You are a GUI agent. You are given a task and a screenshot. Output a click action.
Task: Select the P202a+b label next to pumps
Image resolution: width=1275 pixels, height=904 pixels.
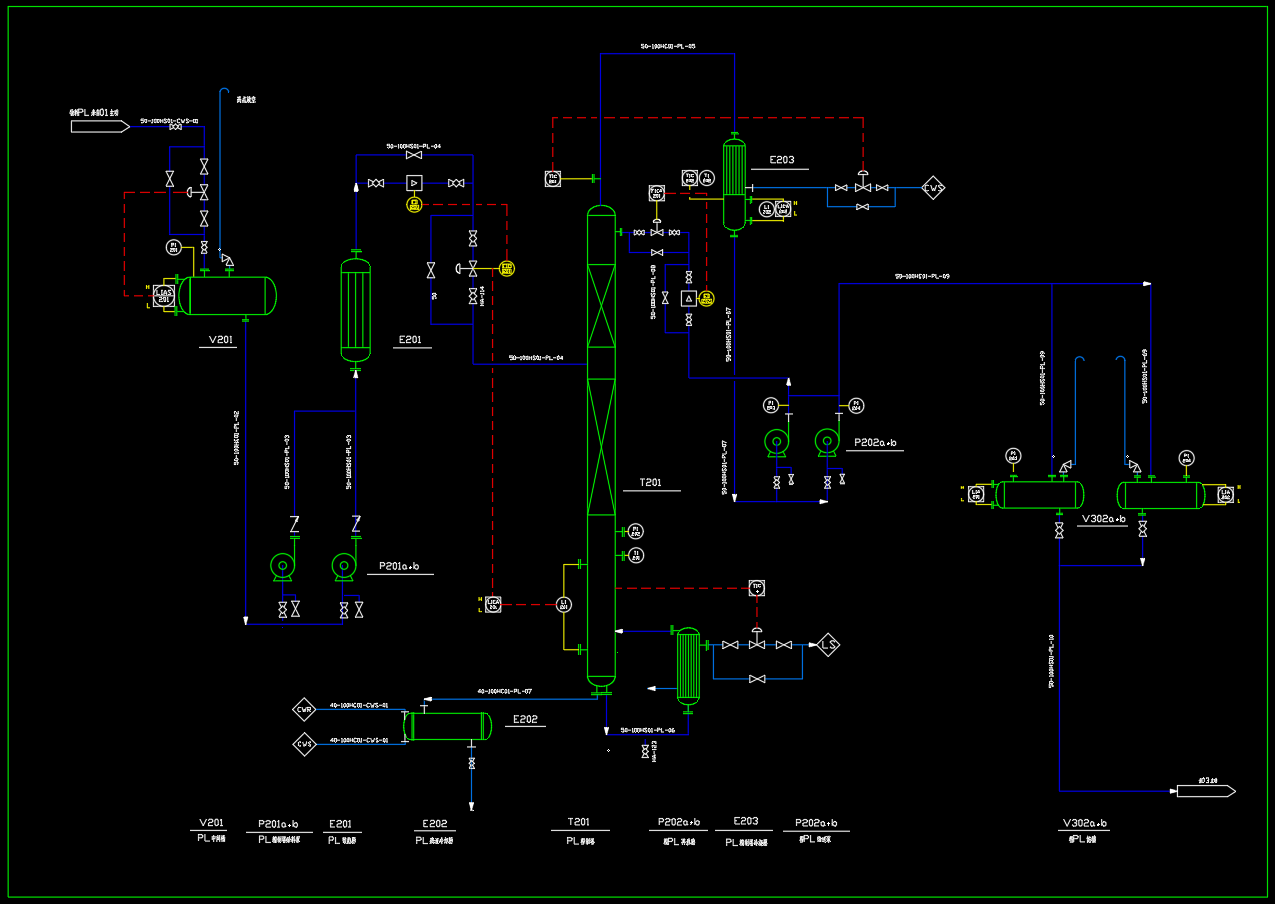(x=875, y=442)
